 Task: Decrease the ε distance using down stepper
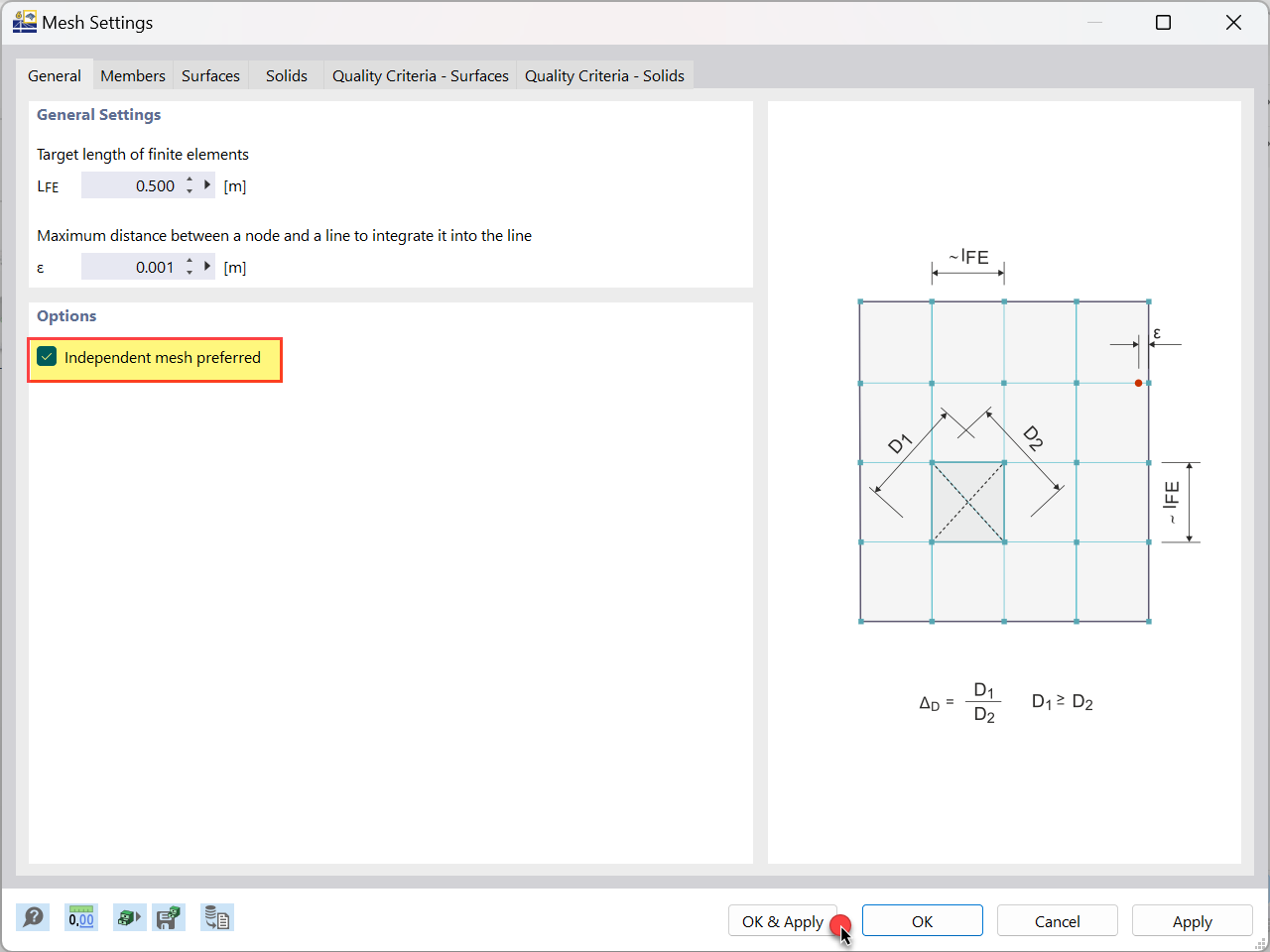pyautogui.click(x=189, y=271)
